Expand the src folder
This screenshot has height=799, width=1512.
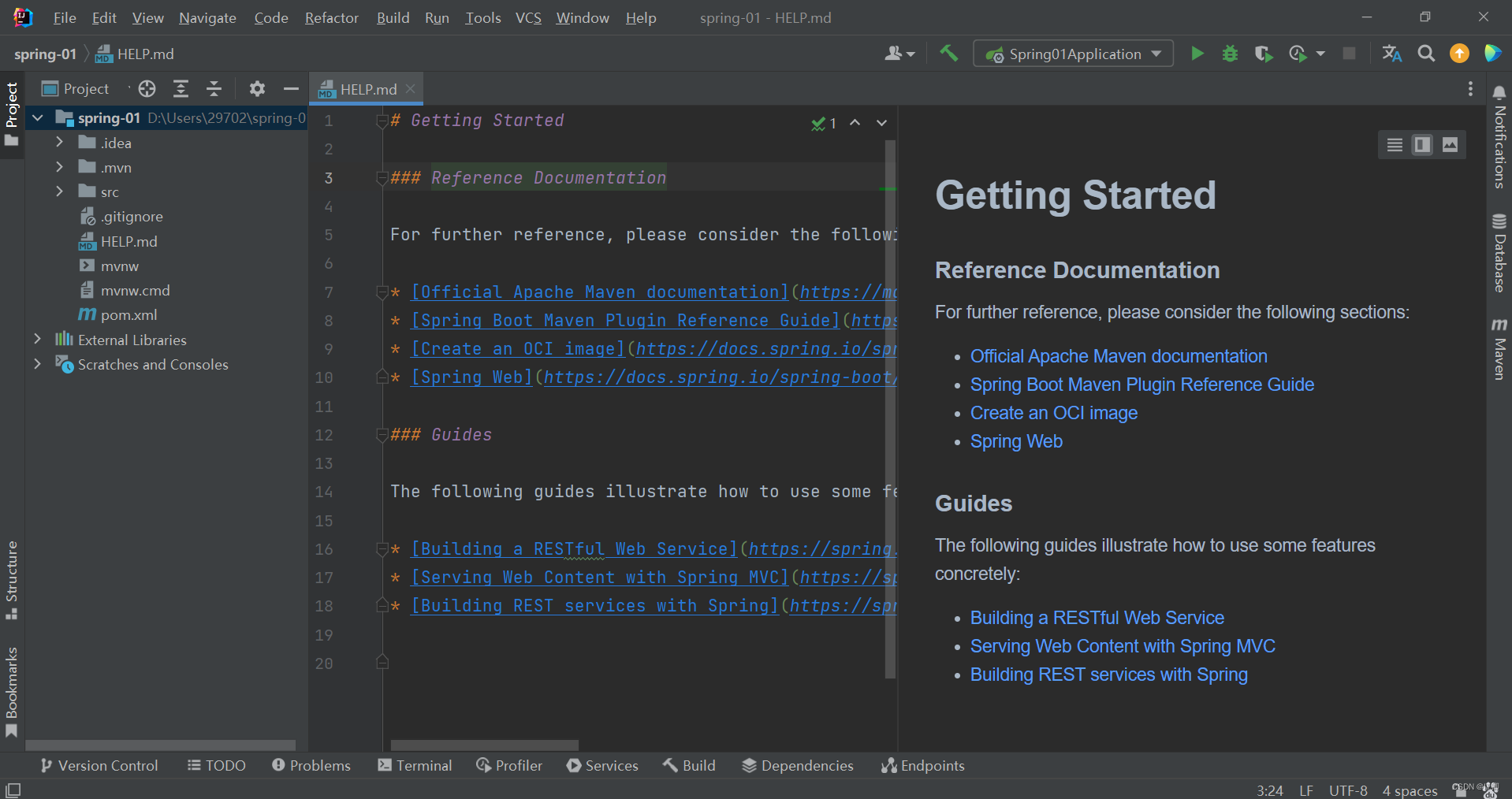coord(59,191)
